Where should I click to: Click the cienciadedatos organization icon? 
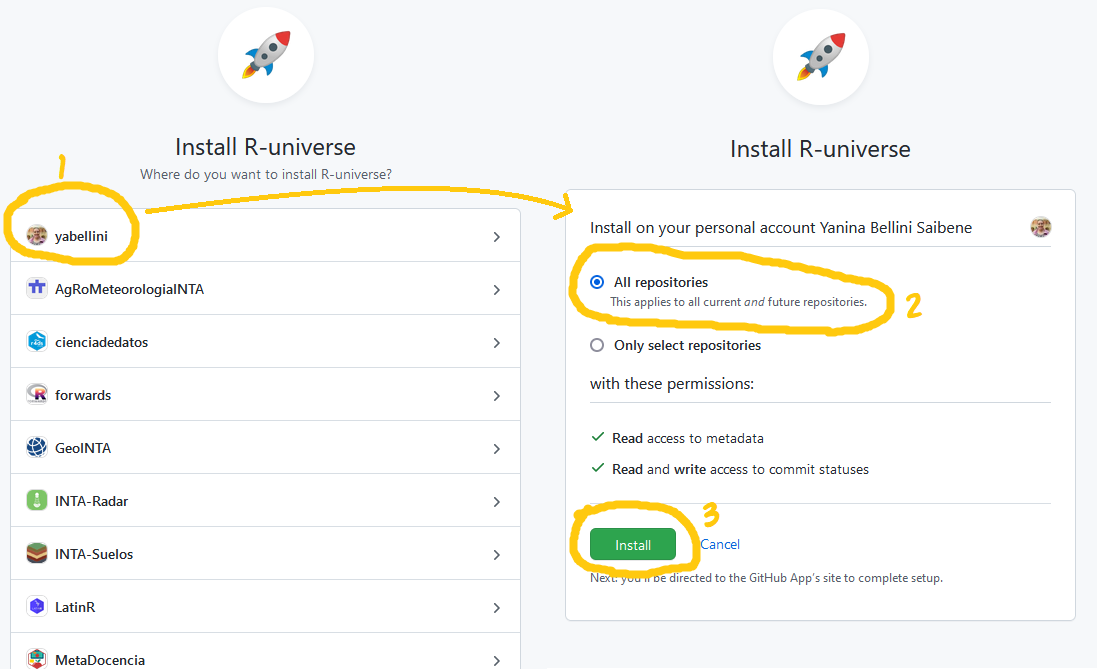pos(37,340)
